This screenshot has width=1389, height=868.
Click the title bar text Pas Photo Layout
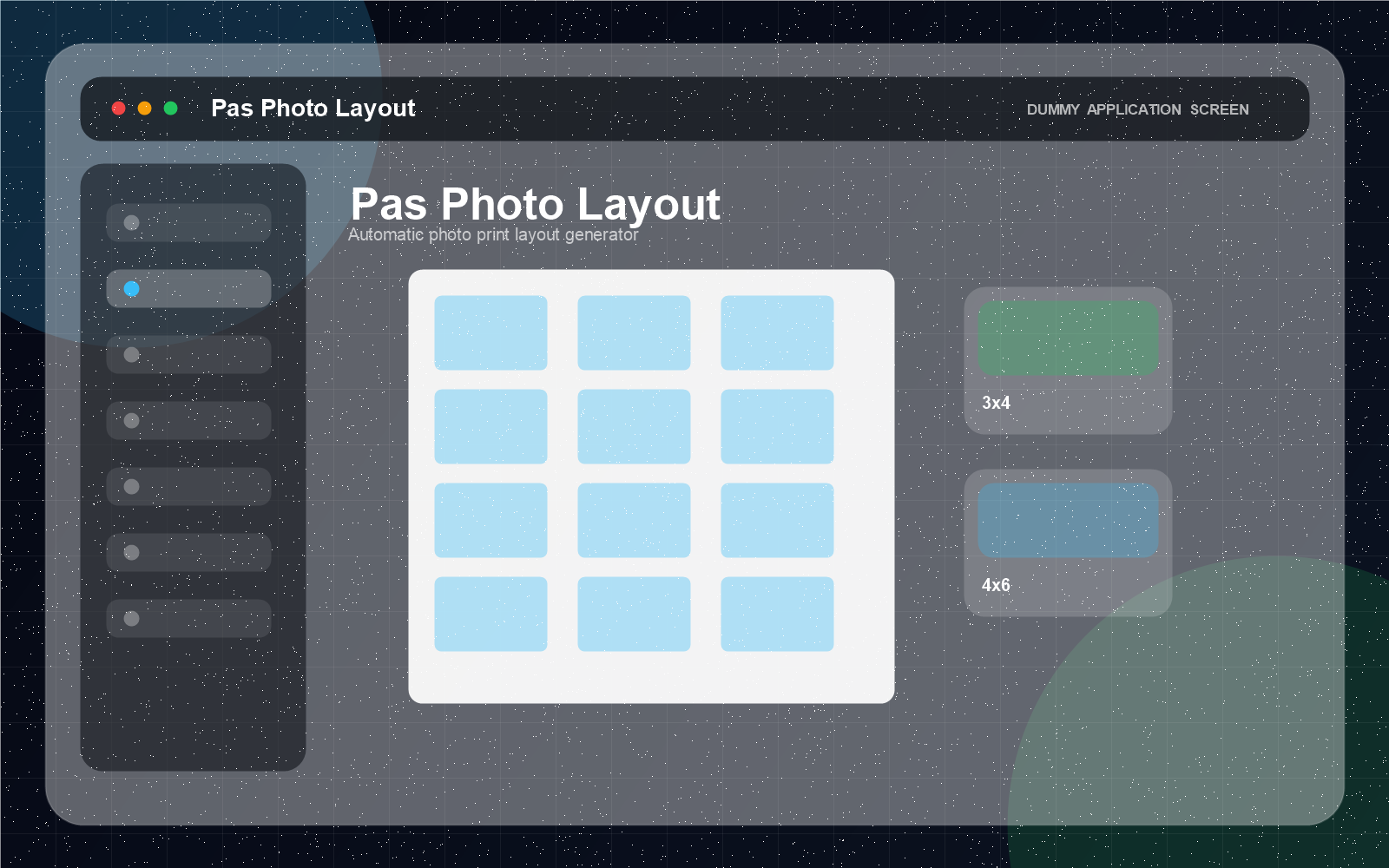point(313,108)
